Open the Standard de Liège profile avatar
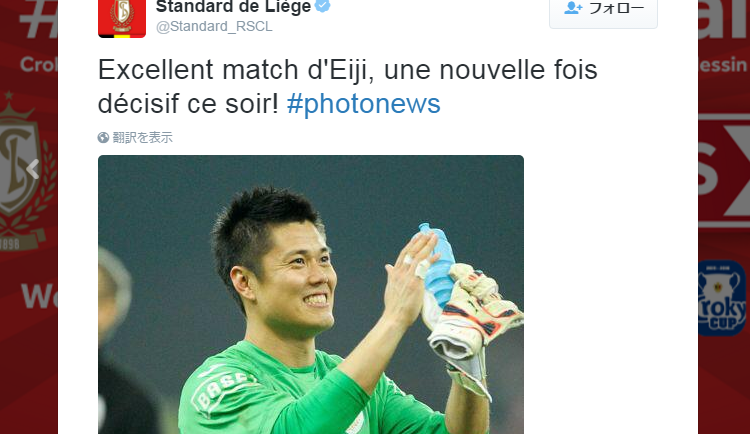This screenshot has height=434, width=750. (121, 18)
